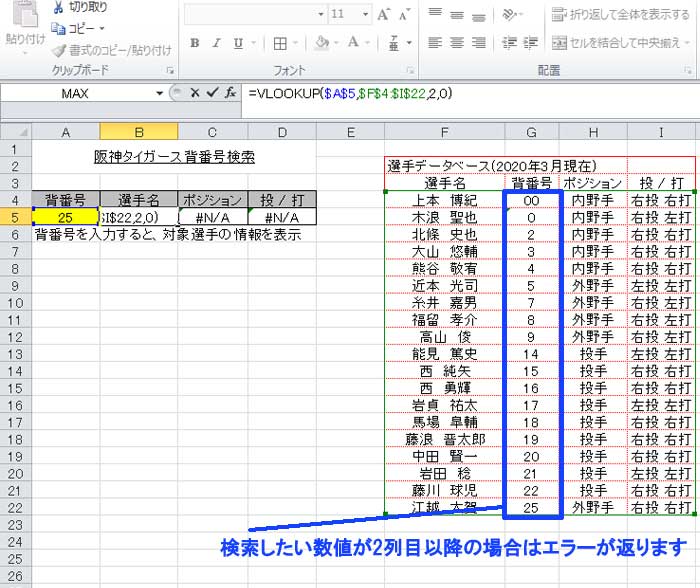Click the Select All corner button

(x=16, y=132)
